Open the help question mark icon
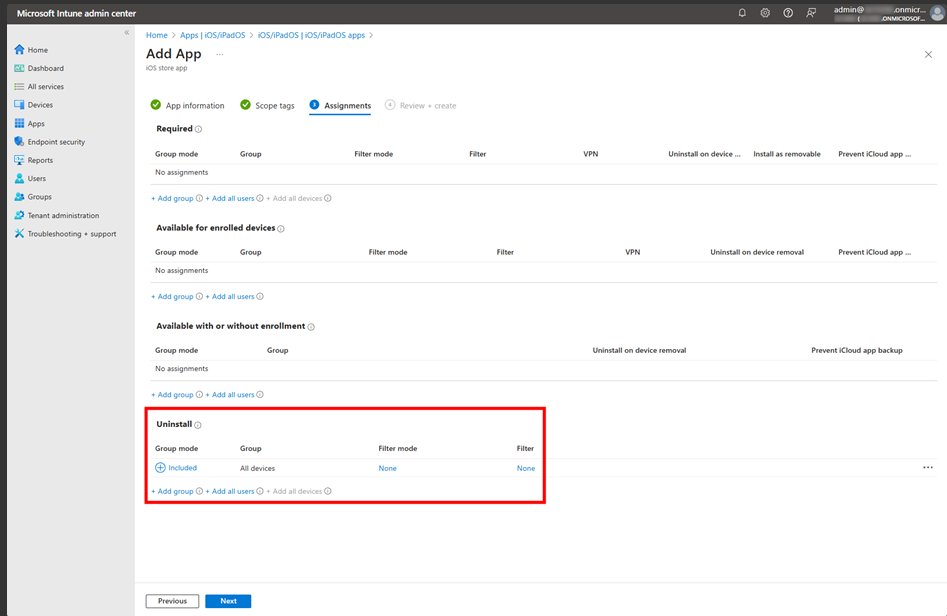This screenshot has height=616, width=947. [788, 13]
